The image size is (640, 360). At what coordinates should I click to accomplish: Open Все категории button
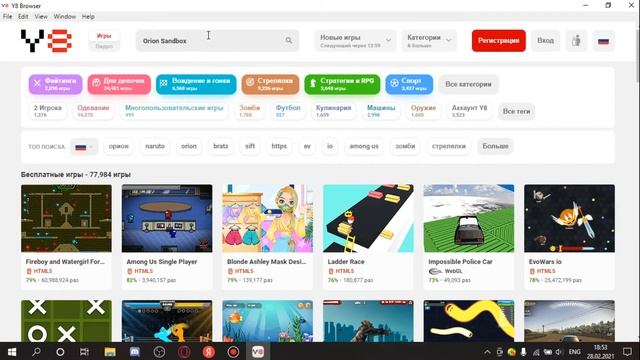click(x=468, y=84)
